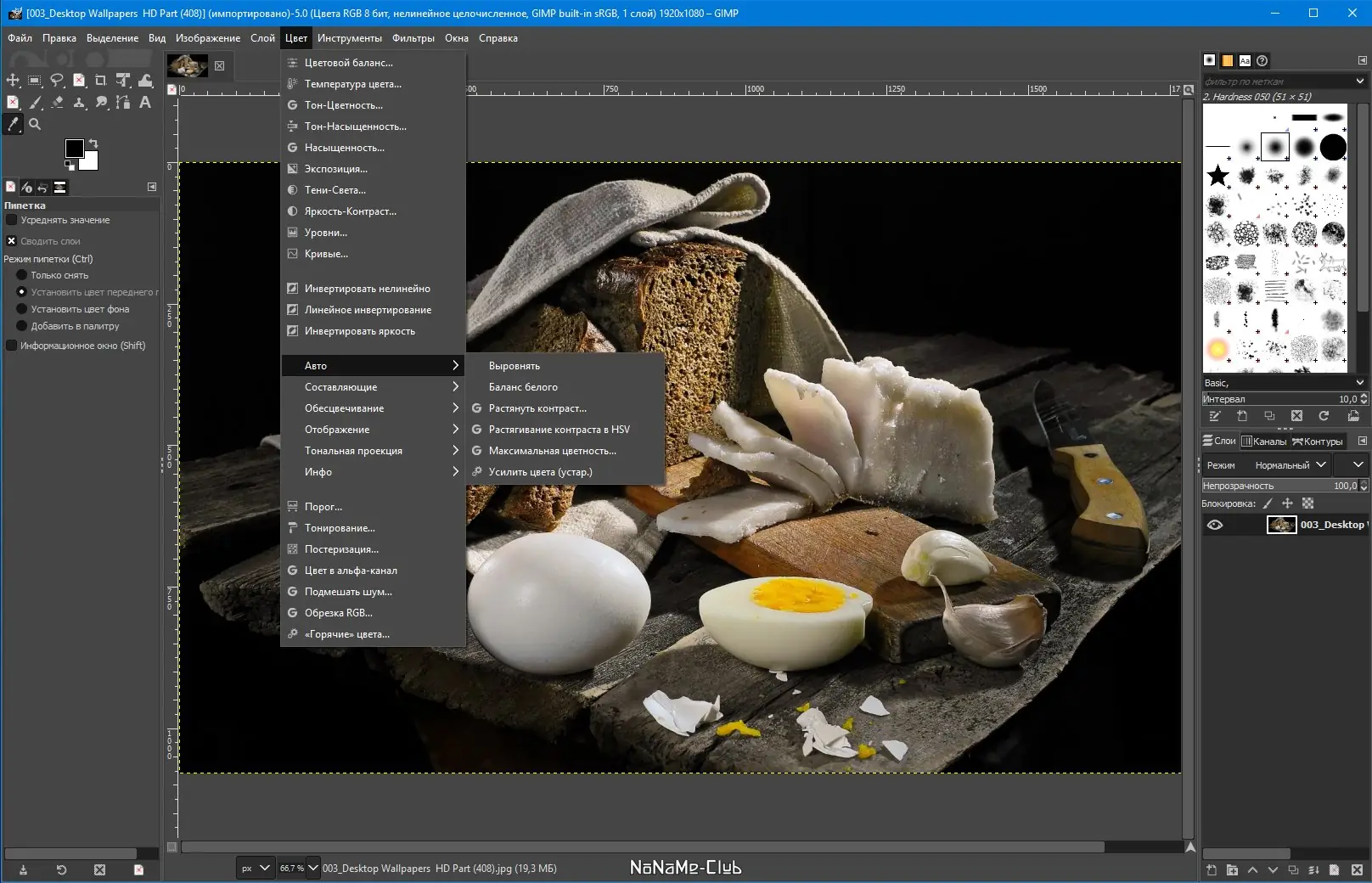Choose 'Баланс белого' from Auto submenu
Screen dimensions: 1372x883
(x=523, y=387)
